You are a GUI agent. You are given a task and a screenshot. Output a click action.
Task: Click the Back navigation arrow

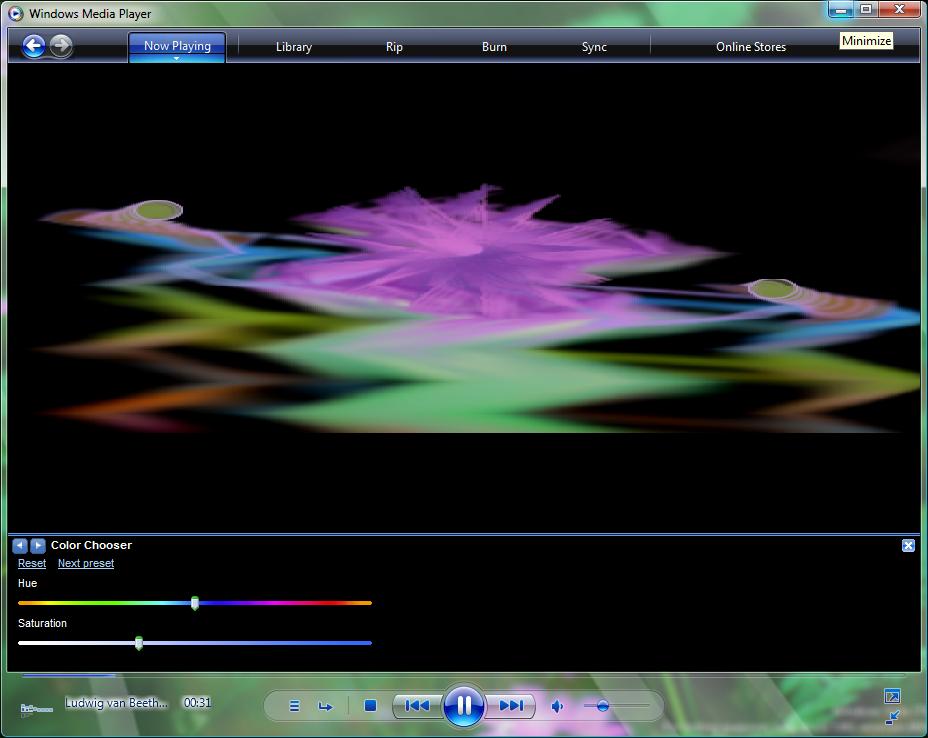[34, 46]
